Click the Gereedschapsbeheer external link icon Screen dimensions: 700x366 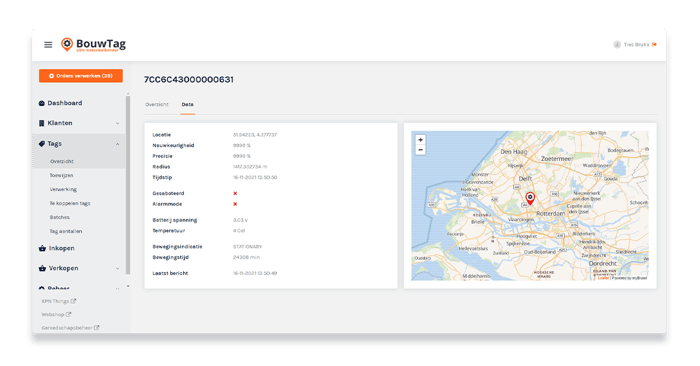point(96,328)
